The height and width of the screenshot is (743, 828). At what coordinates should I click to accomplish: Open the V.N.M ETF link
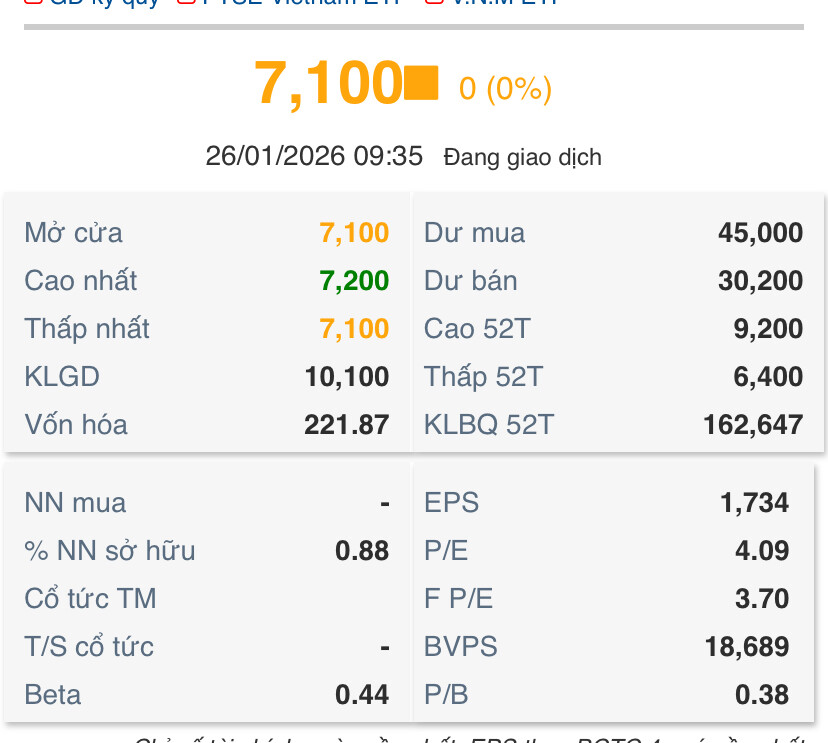503,3
